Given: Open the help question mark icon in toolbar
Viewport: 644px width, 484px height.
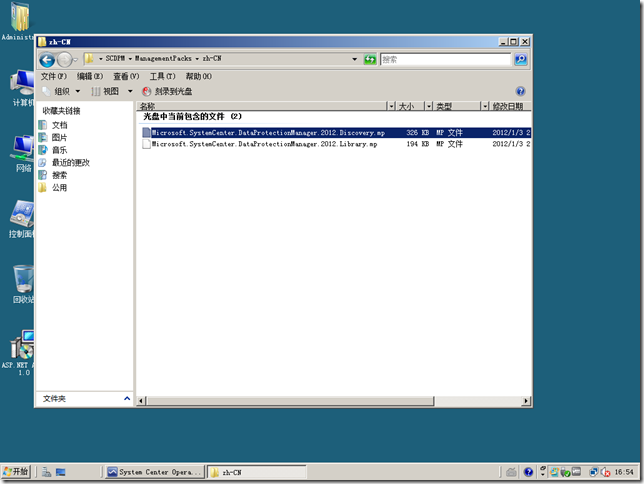Looking at the screenshot, I should [520, 91].
